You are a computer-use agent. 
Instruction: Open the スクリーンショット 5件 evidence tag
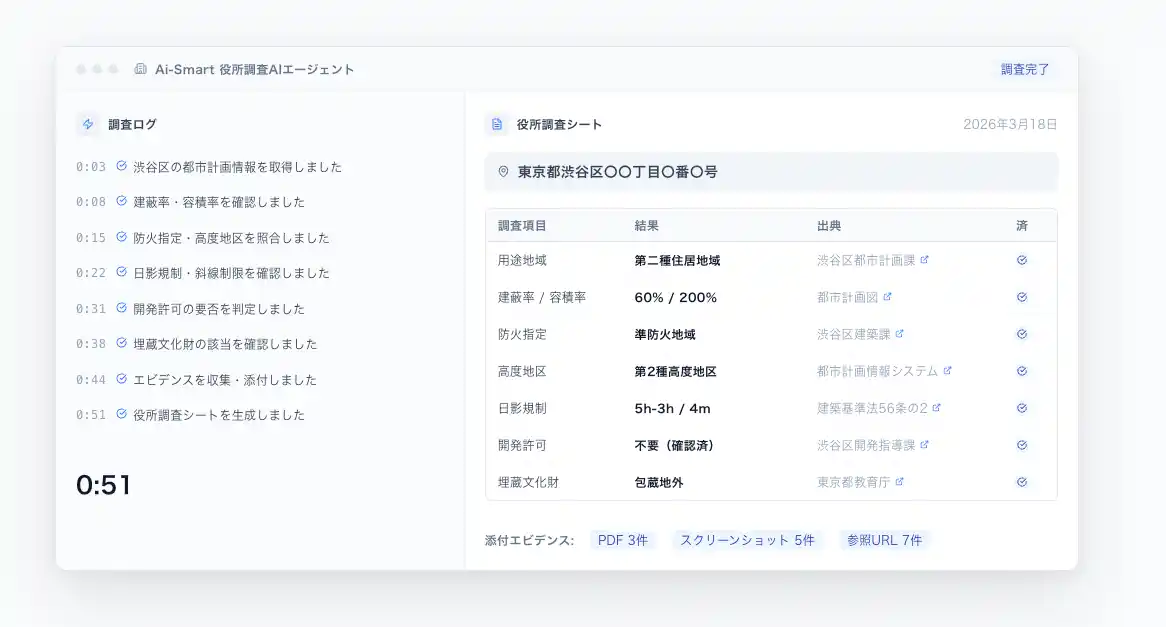[747, 540]
